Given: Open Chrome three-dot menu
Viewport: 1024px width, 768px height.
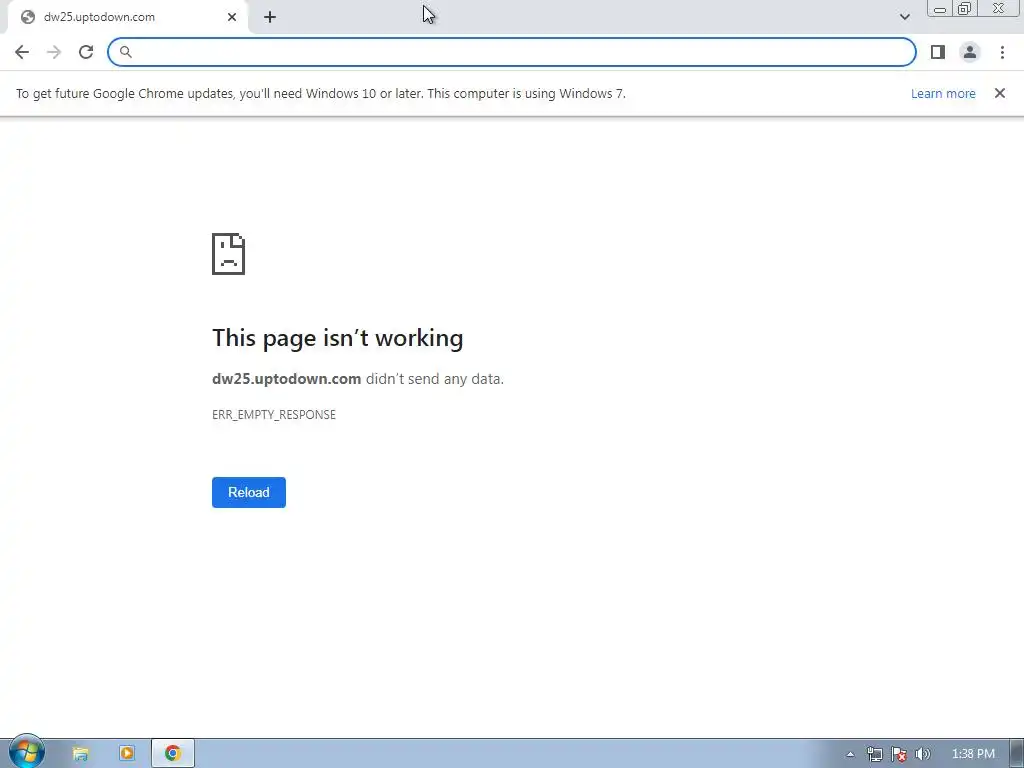Looking at the screenshot, I should coord(1002,52).
